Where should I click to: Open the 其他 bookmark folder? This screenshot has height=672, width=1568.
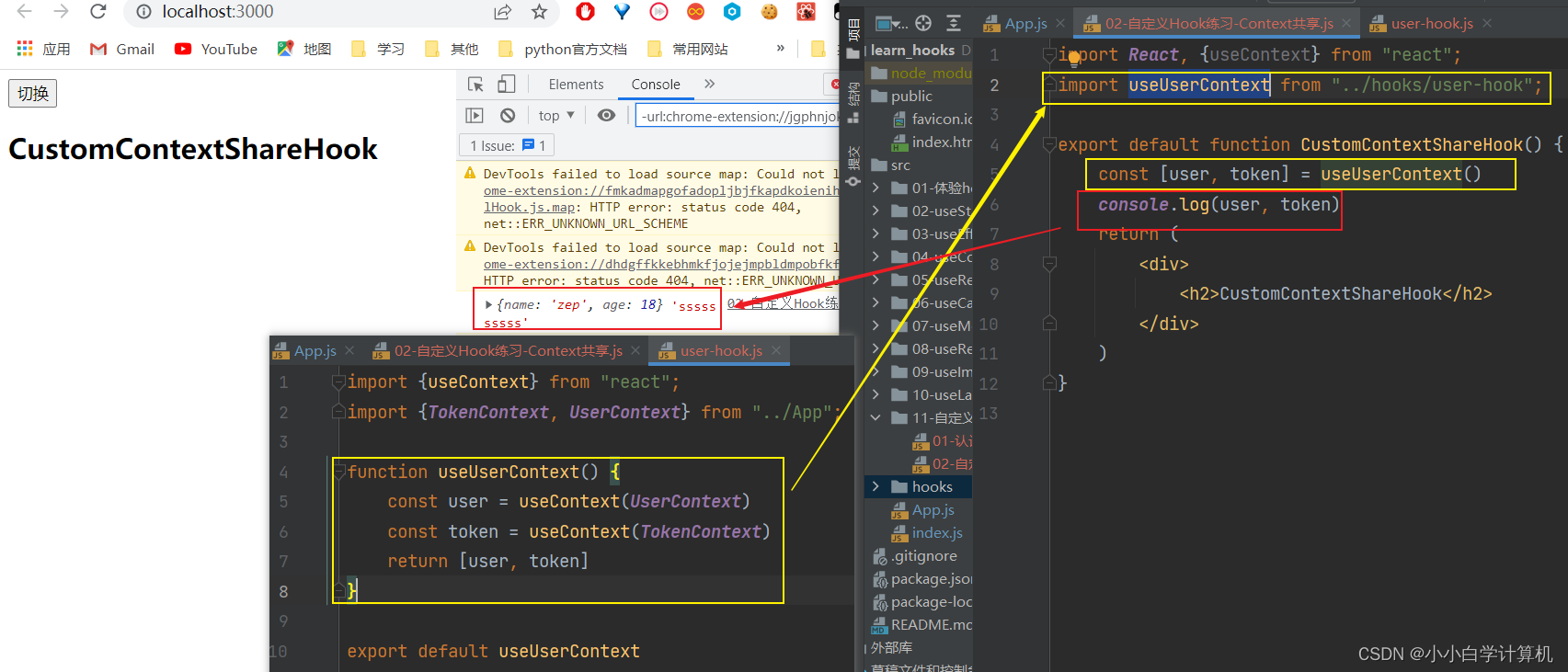[x=452, y=49]
